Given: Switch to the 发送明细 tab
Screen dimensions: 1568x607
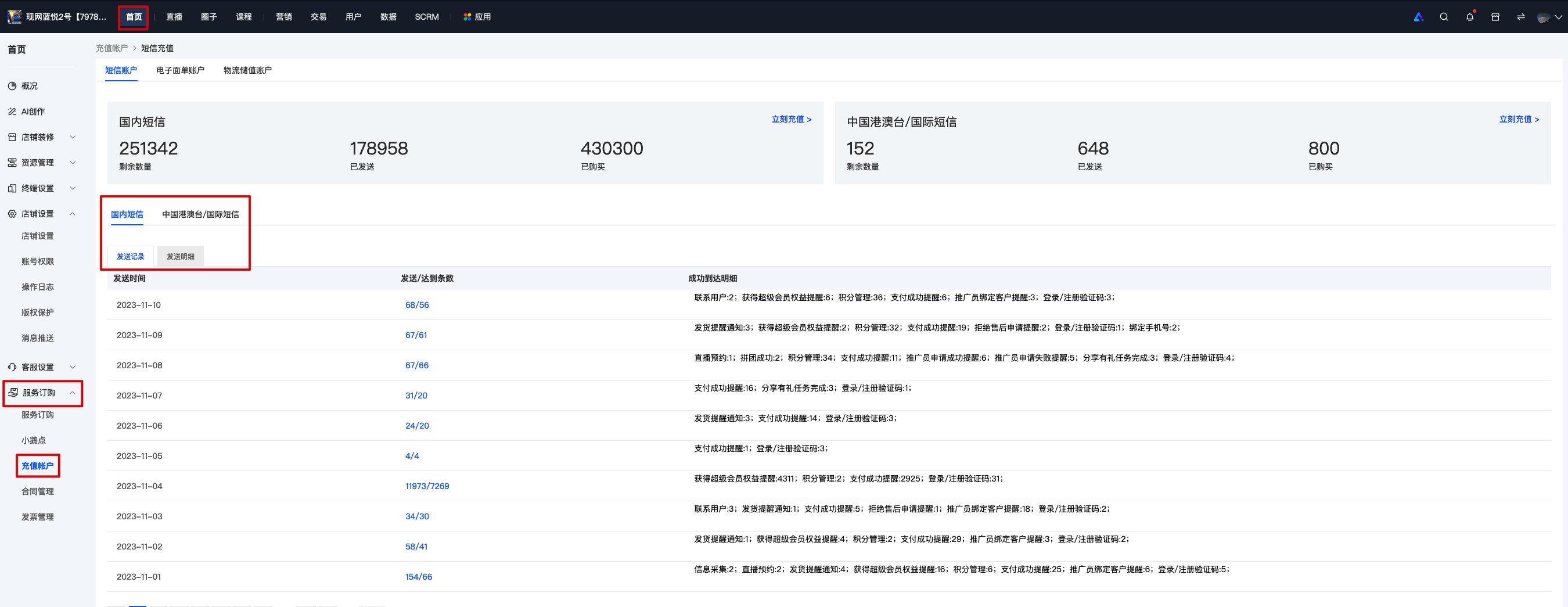Looking at the screenshot, I should [180, 256].
